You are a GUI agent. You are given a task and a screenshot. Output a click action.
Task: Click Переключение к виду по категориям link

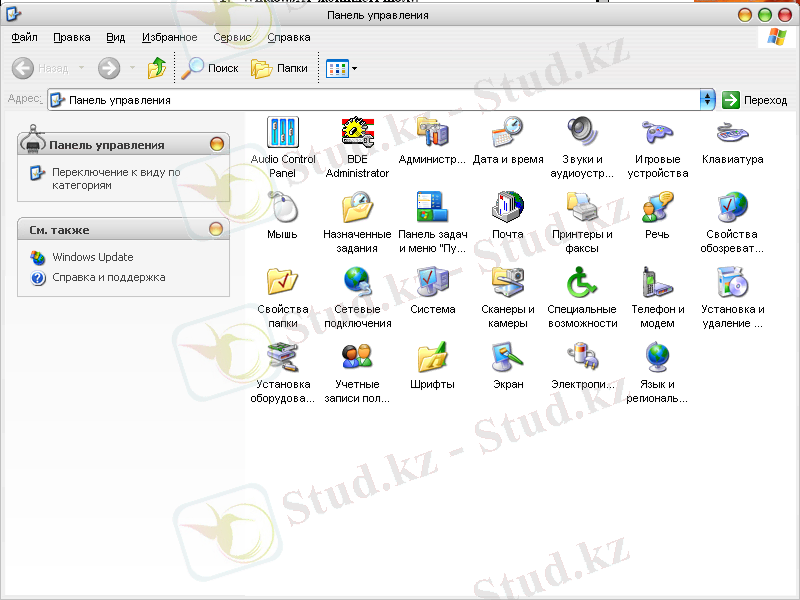[116, 179]
